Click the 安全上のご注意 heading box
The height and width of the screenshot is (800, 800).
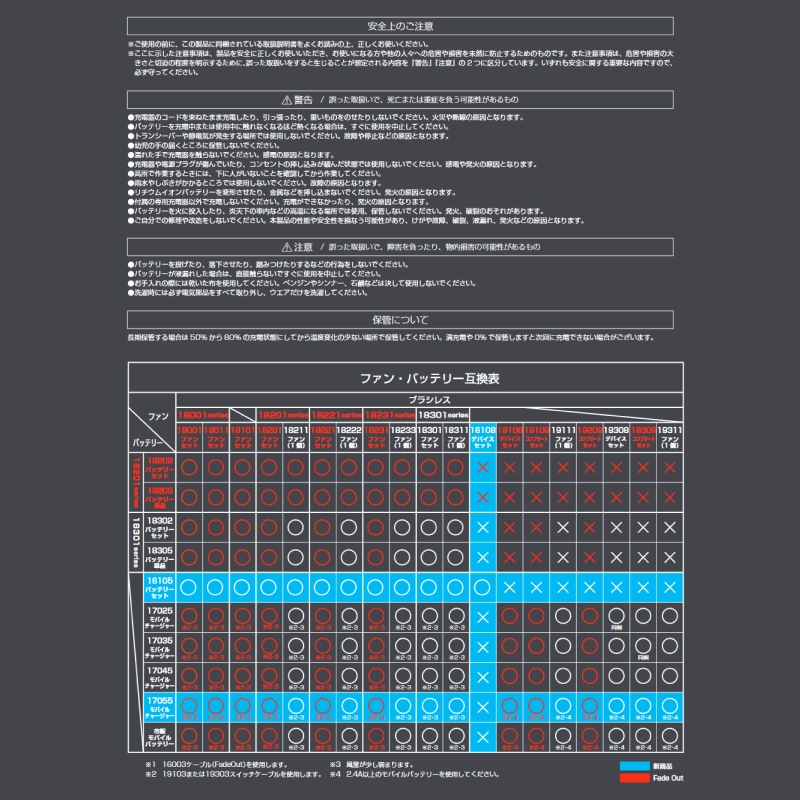(x=400, y=26)
